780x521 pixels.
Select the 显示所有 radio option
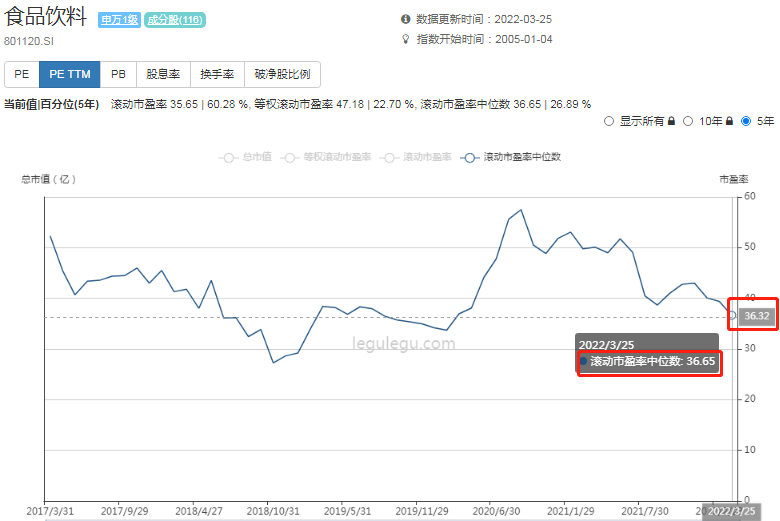pyautogui.click(x=609, y=121)
